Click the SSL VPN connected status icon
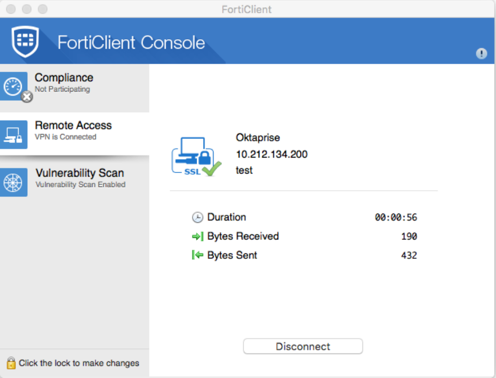Viewport: 496px width, 378px height. [196, 156]
